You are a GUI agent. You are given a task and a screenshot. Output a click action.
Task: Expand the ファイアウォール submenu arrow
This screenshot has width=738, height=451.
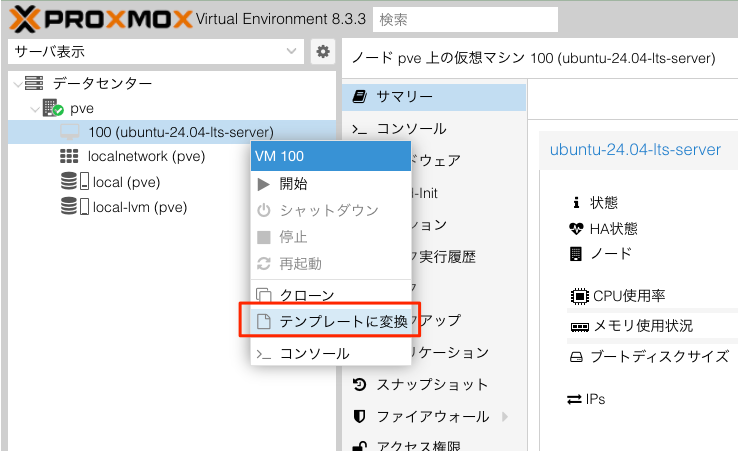point(505,417)
